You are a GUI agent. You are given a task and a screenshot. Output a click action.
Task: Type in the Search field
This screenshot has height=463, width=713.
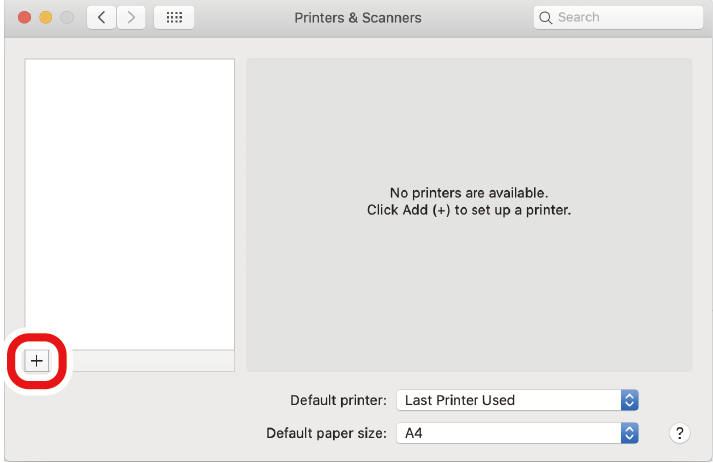[x=610, y=18]
